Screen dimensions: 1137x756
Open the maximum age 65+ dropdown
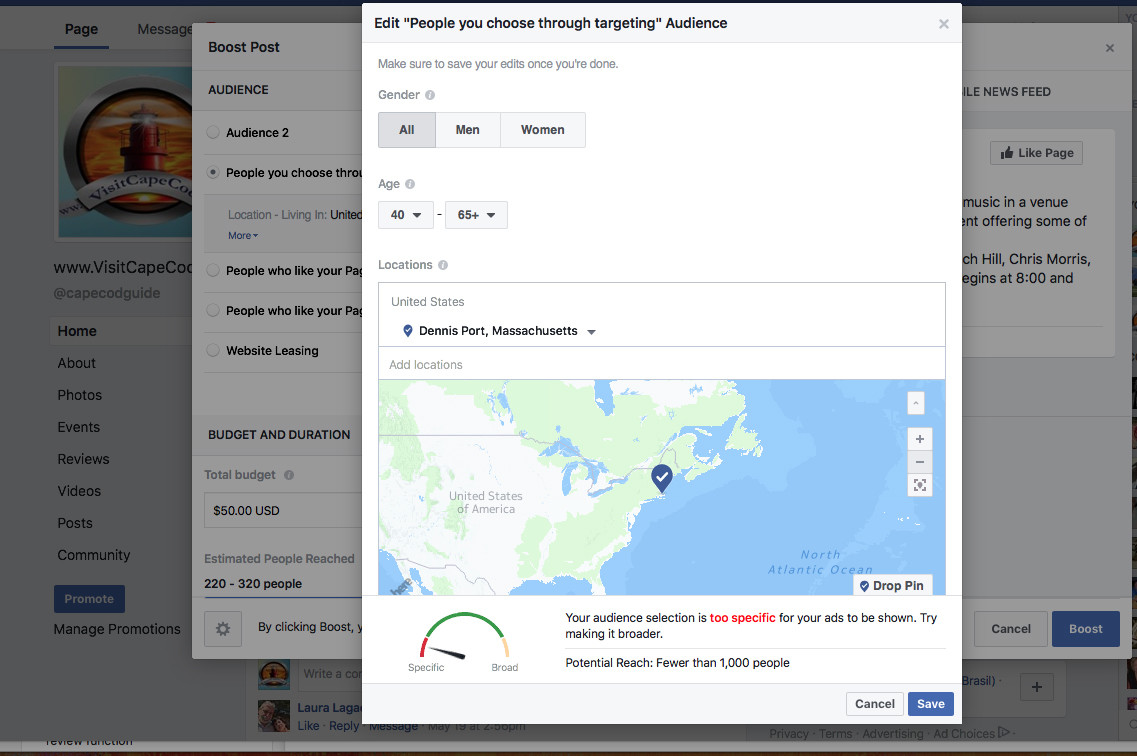[x=476, y=215]
